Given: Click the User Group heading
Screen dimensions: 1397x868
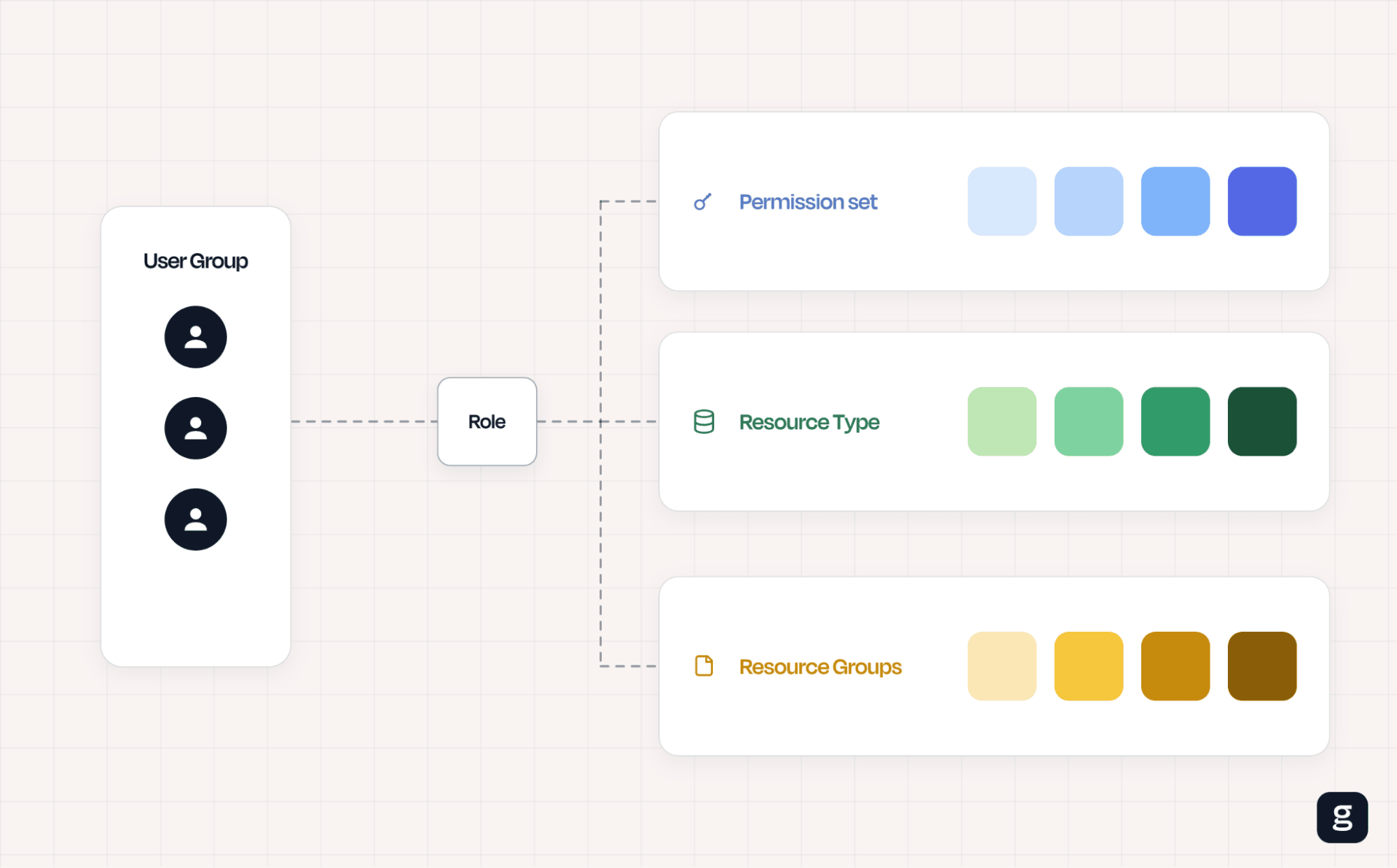Looking at the screenshot, I should pyautogui.click(x=196, y=261).
